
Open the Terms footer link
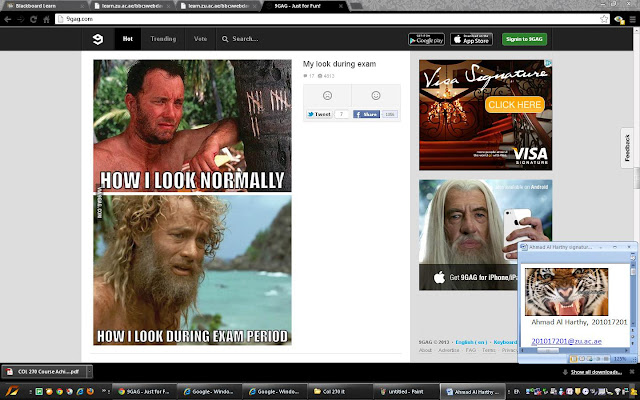click(x=488, y=350)
